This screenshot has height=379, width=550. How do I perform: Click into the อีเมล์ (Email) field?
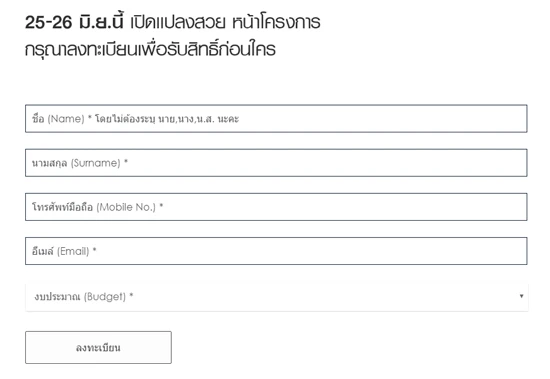coord(276,251)
